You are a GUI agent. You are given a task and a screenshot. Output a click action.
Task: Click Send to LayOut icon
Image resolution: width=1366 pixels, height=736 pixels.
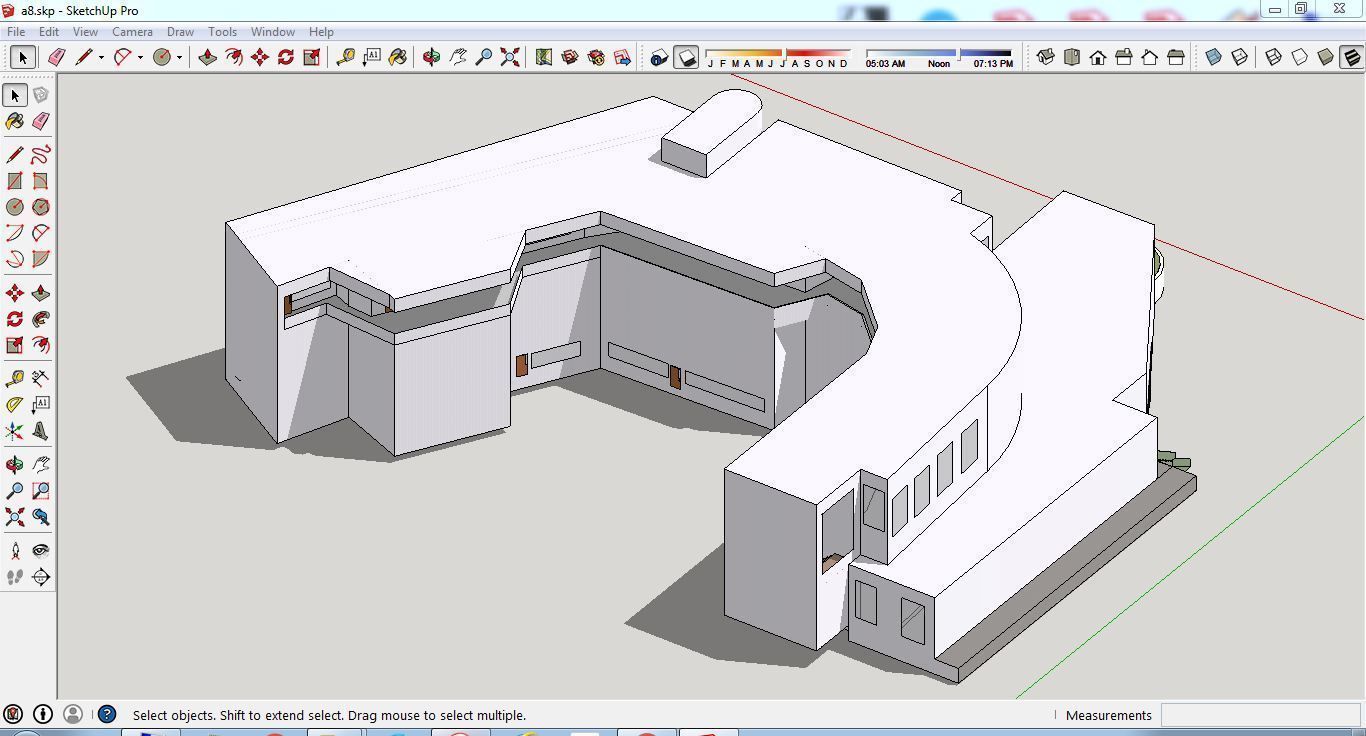tap(622, 57)
